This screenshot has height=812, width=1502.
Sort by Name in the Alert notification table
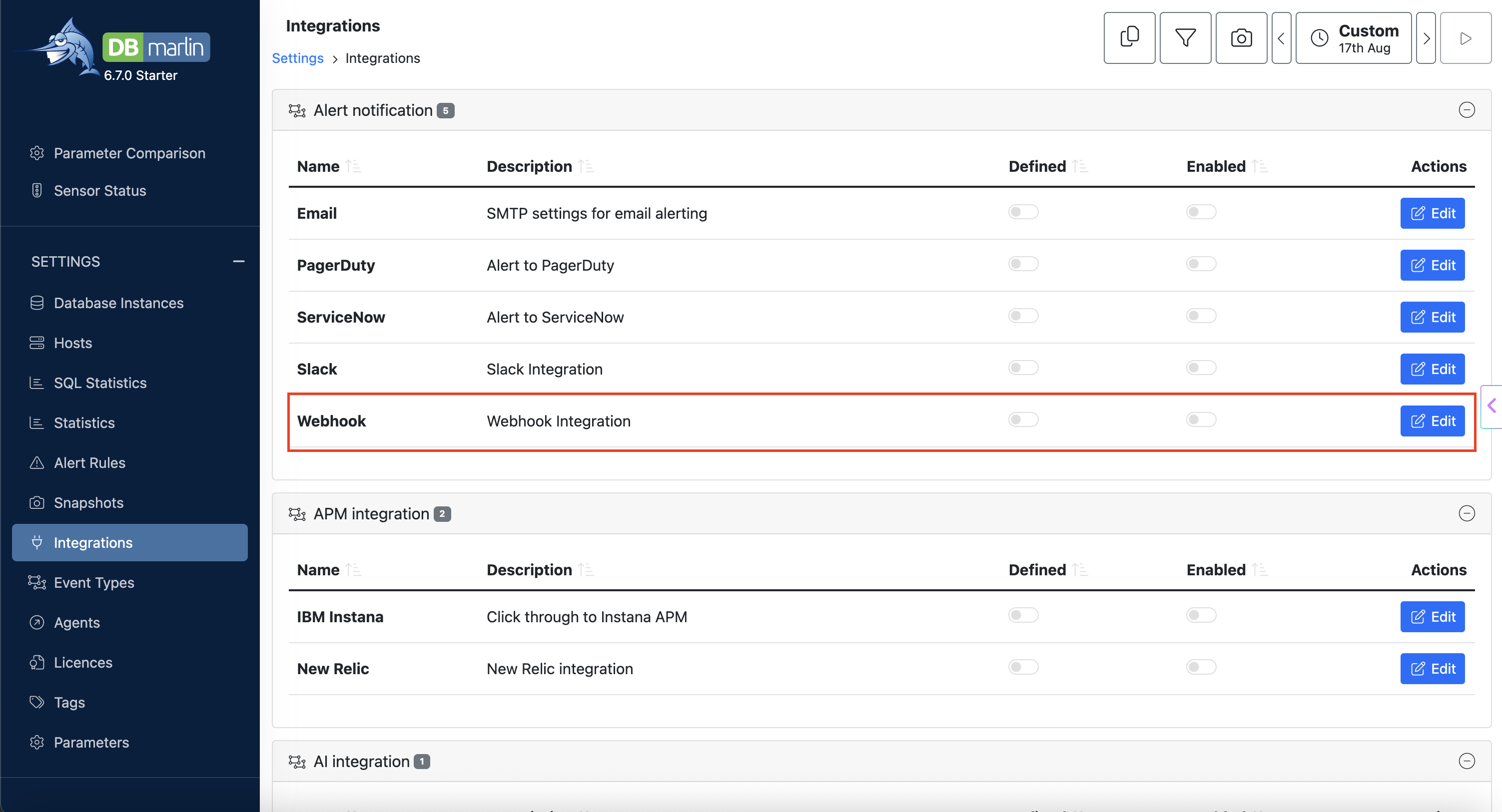[353, 167]
